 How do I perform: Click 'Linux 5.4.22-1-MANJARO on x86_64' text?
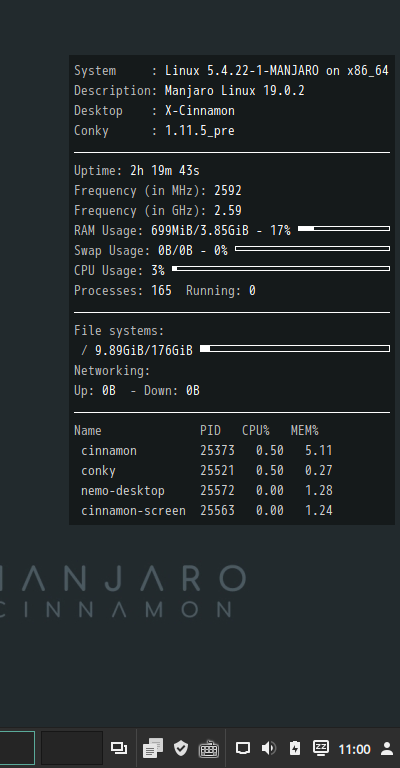point(277,71)
